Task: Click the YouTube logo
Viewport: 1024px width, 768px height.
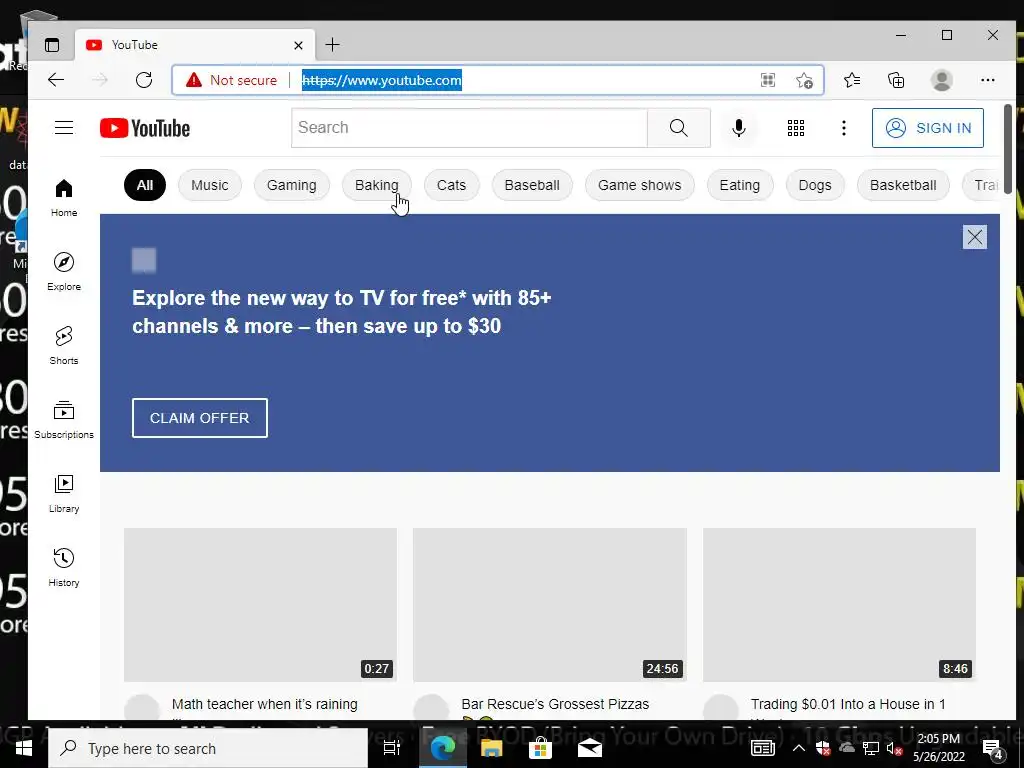Action: click(x=145, y=128)
